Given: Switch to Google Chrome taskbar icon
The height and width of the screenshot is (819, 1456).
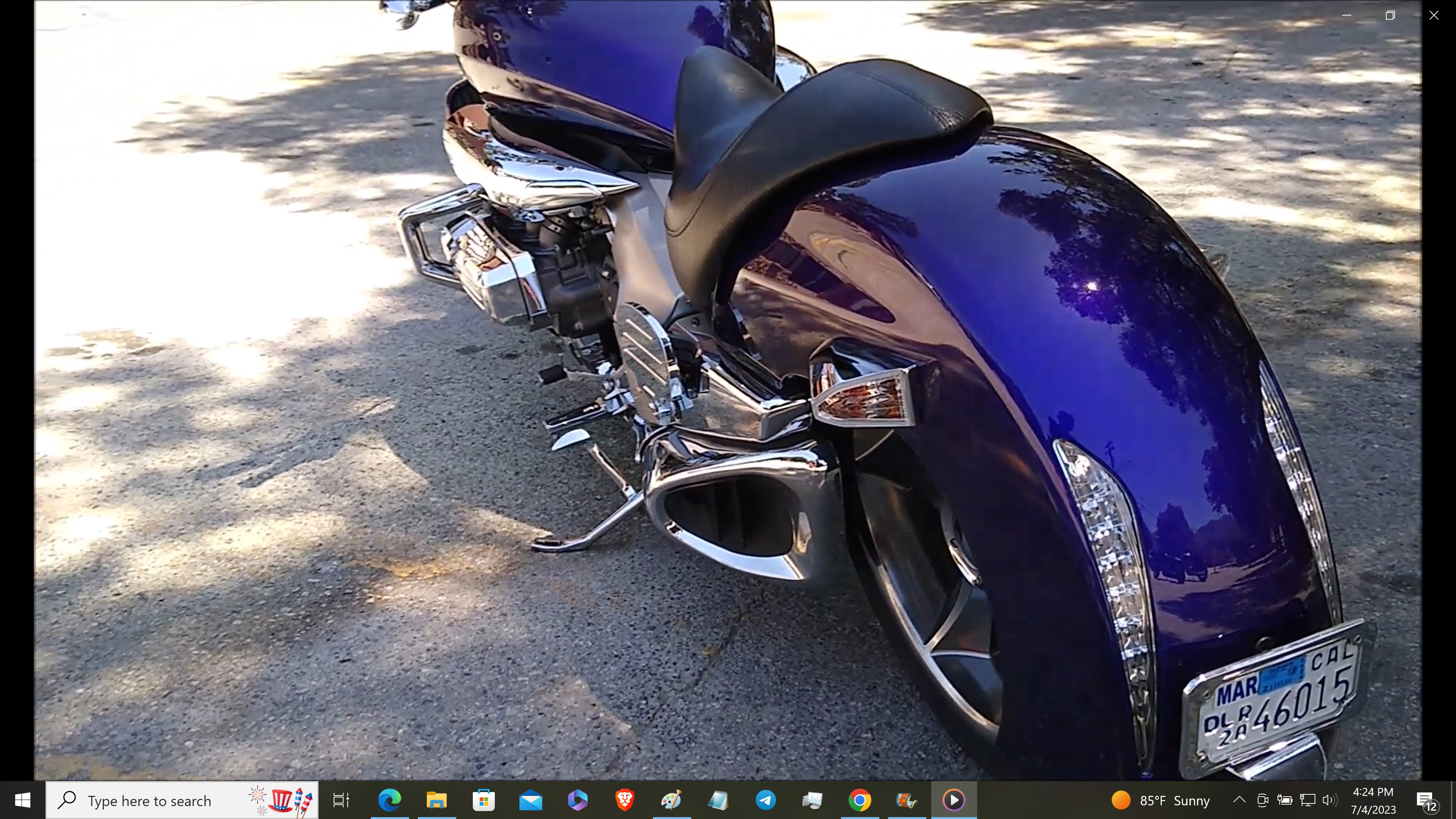Looking at the screenshot, I should 859,800.
